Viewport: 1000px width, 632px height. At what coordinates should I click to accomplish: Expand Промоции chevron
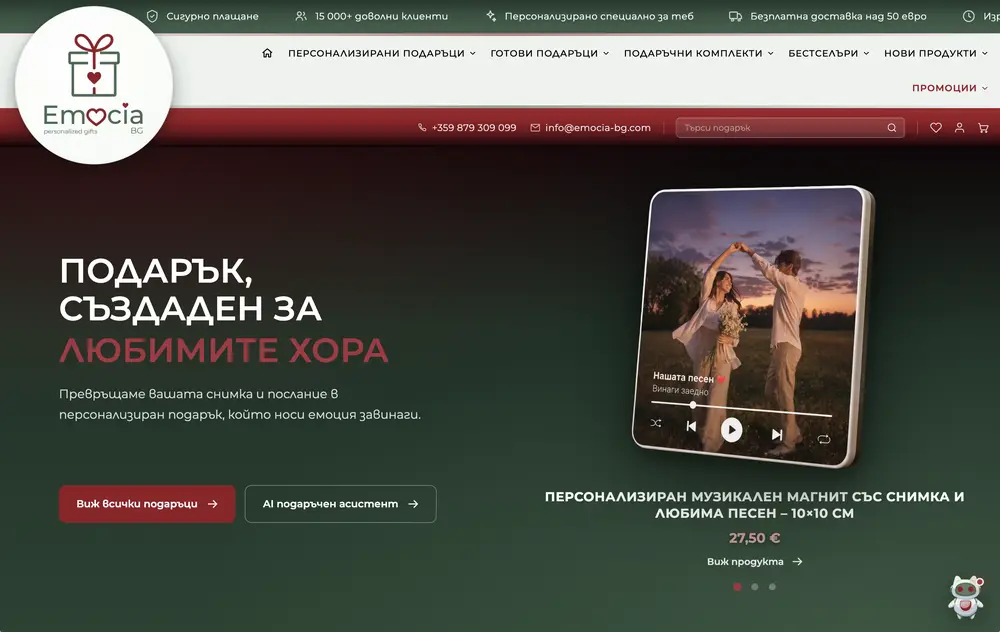tap(985, 88)
